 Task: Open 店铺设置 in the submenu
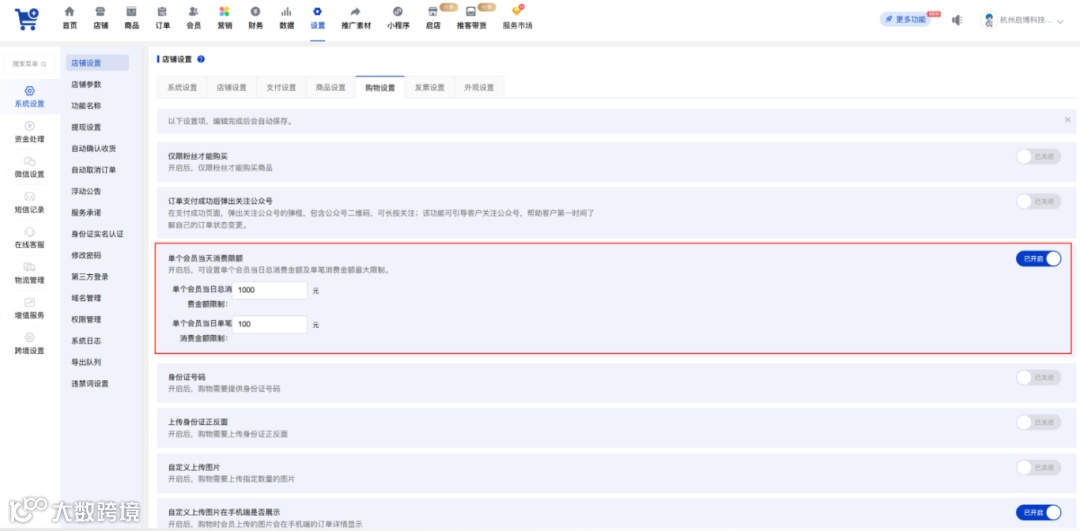click(x=97, y=63)
